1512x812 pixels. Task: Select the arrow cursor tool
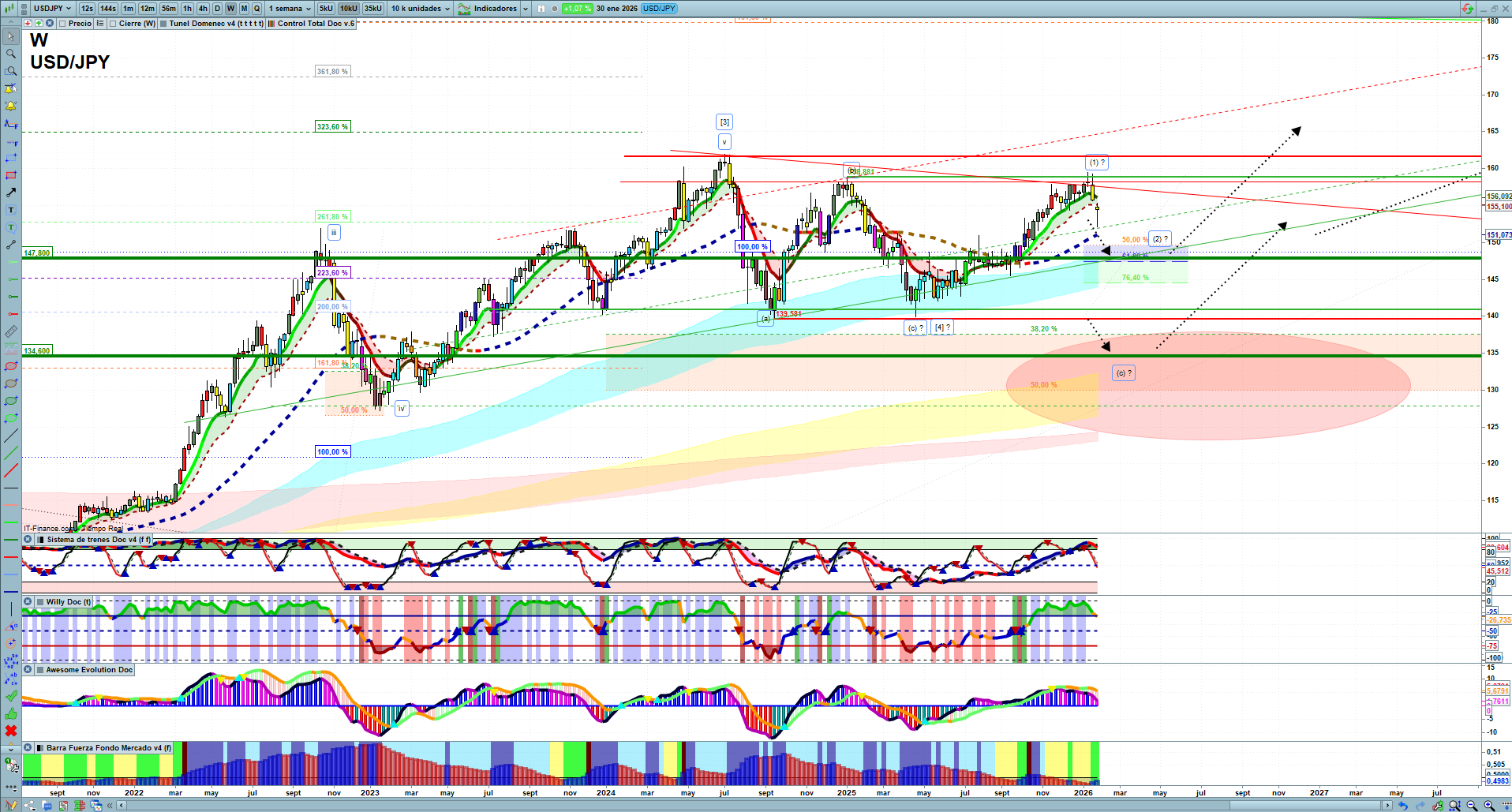(x=10, y=36)
